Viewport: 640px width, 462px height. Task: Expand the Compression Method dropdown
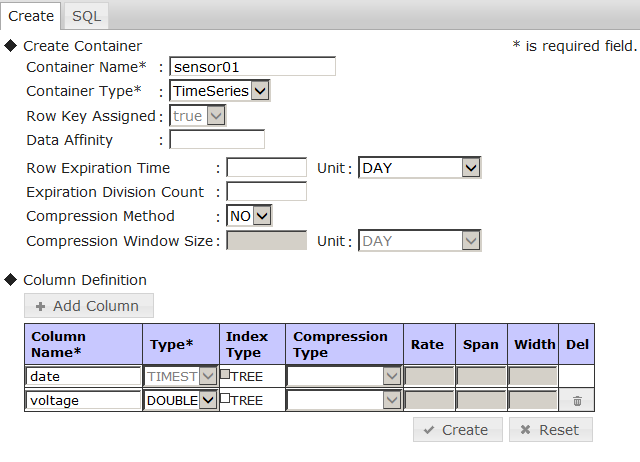249,216
